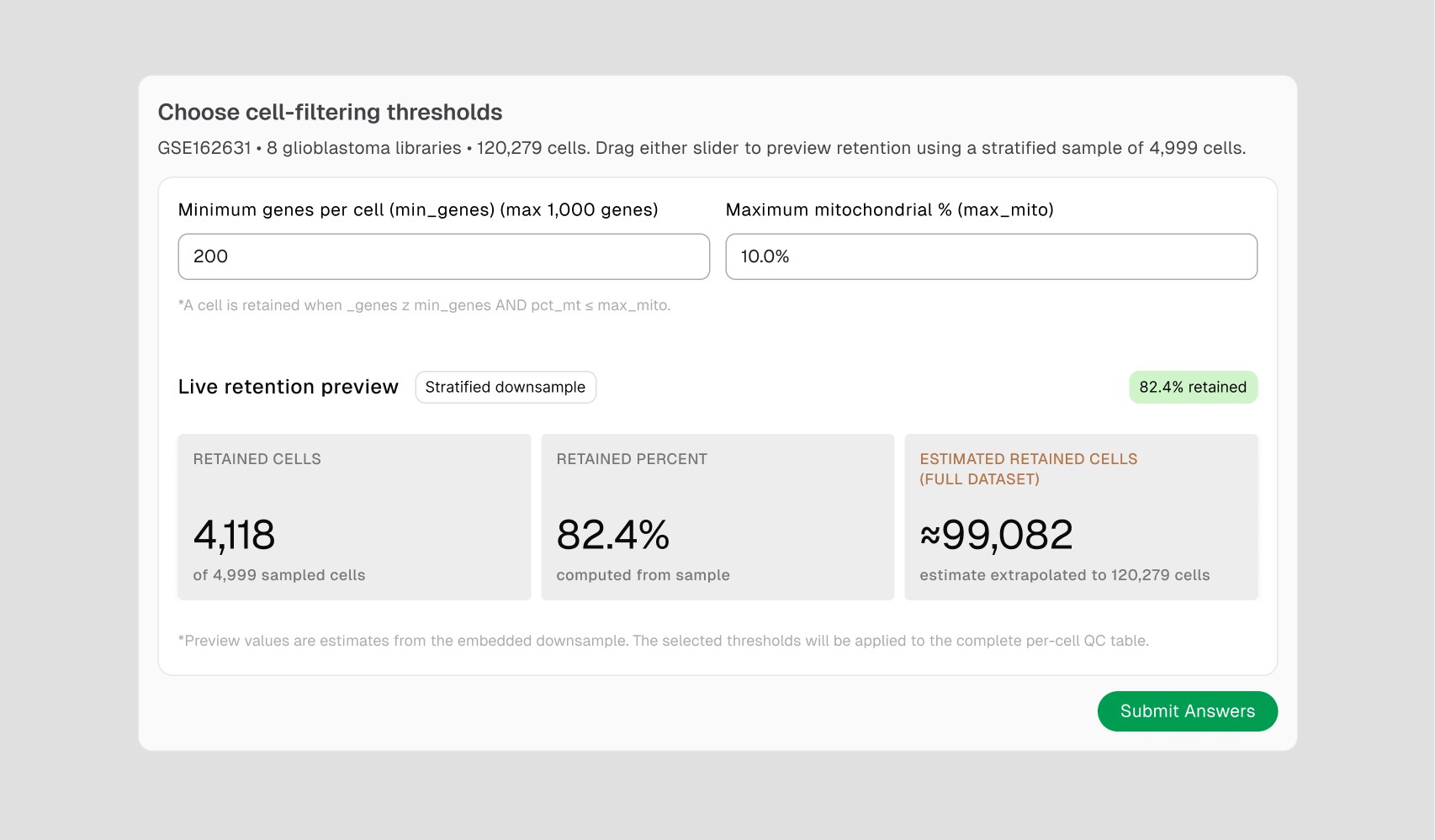
Task: Click the "Minimum genes per cell (min_genes)" label
Action: (x=418, y=209)
